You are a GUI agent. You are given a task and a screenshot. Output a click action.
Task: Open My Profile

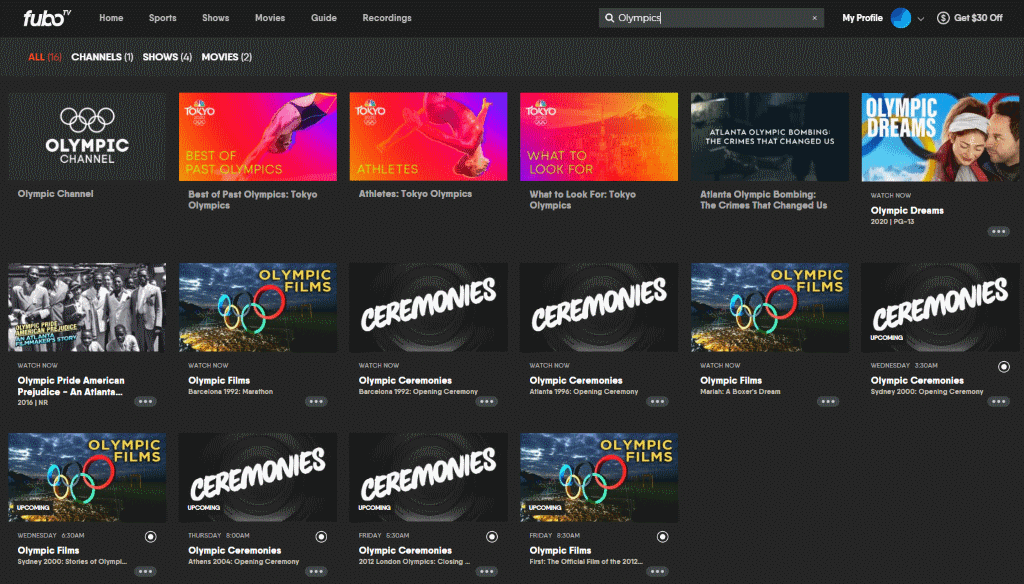[862, 18]
